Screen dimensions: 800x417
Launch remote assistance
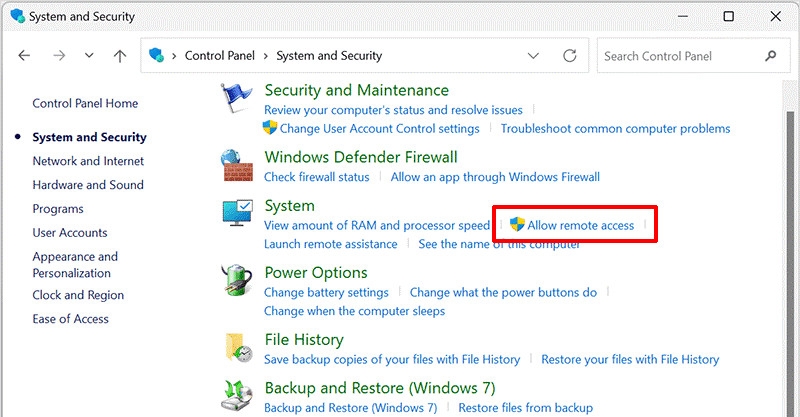pyautogui.click(x=331, y=244)
